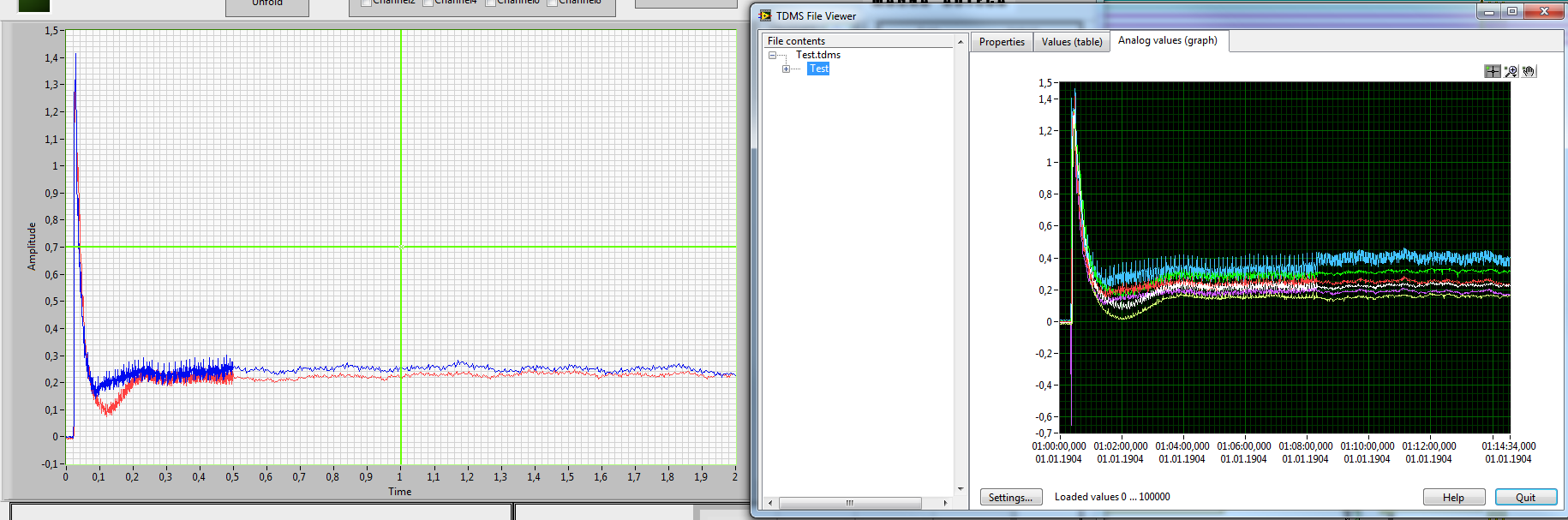Click the 'File contents' header
This screenshot has width=1568, height=520.
(796, 41)
